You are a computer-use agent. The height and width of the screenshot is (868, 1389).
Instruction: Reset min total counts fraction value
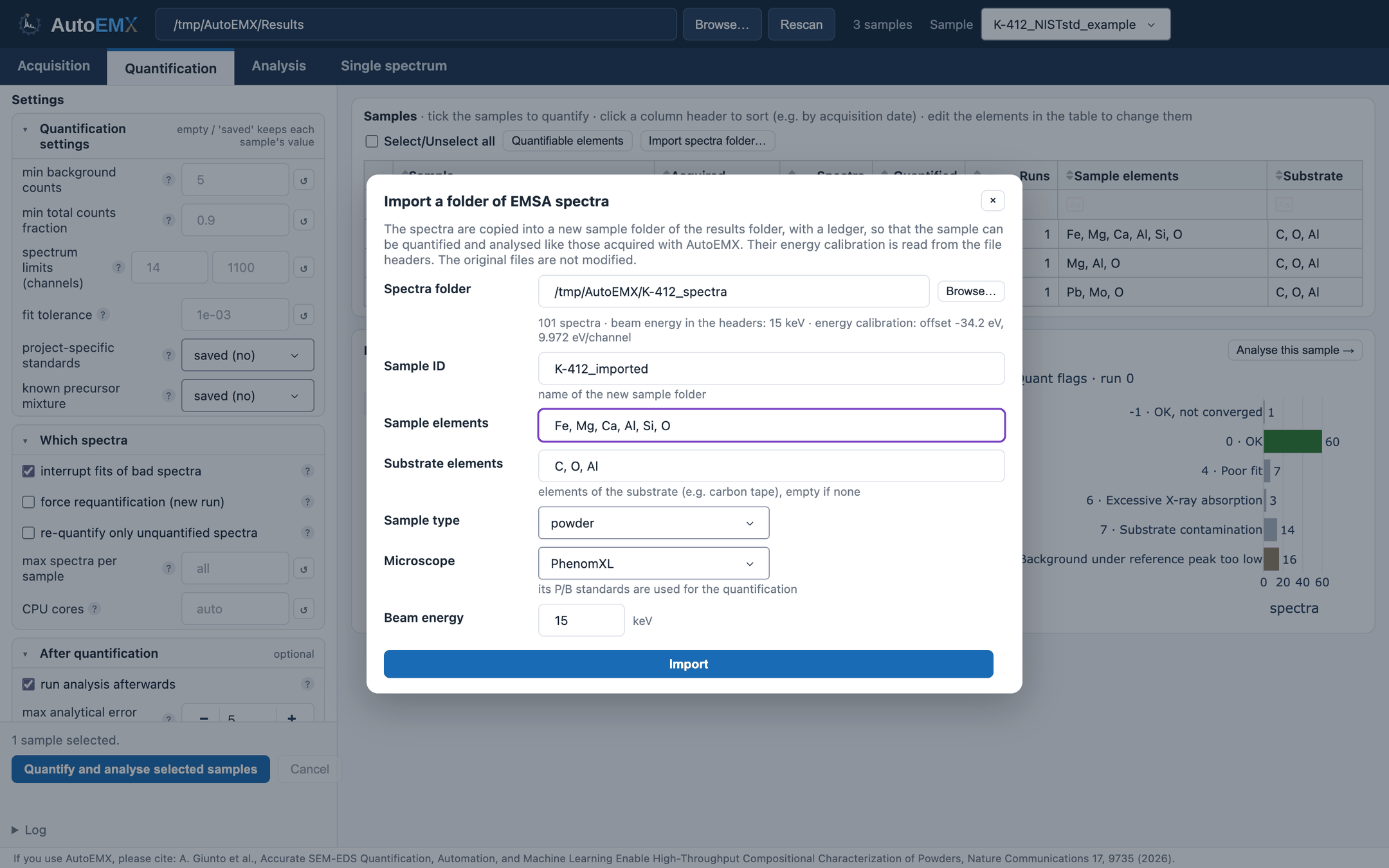(x=304, y=221)
